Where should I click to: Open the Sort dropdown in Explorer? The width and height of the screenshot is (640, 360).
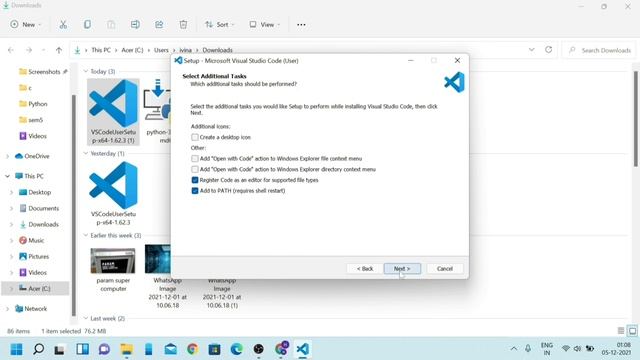220,24
